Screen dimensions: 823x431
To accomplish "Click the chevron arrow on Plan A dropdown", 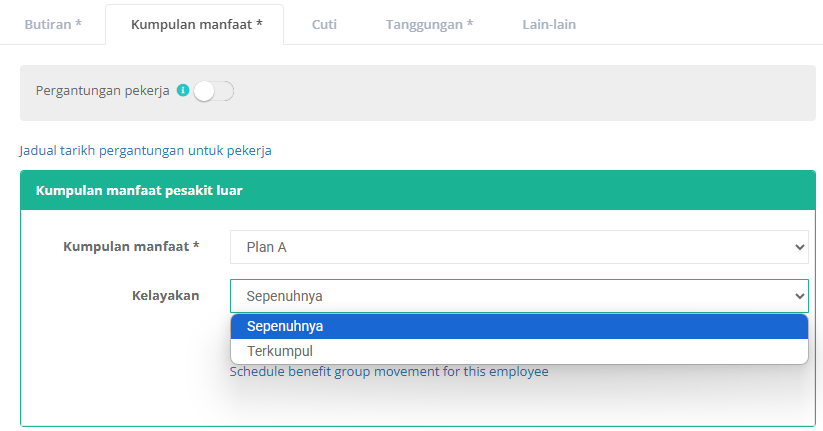I will pos(798,247).
